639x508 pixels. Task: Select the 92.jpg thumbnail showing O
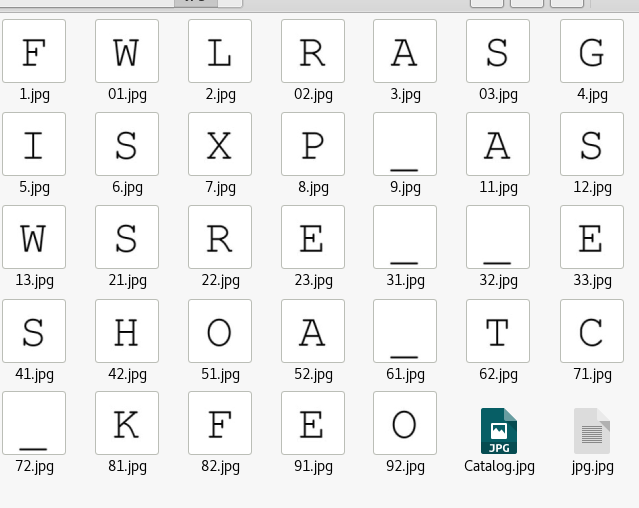click(x=405, y=423)
